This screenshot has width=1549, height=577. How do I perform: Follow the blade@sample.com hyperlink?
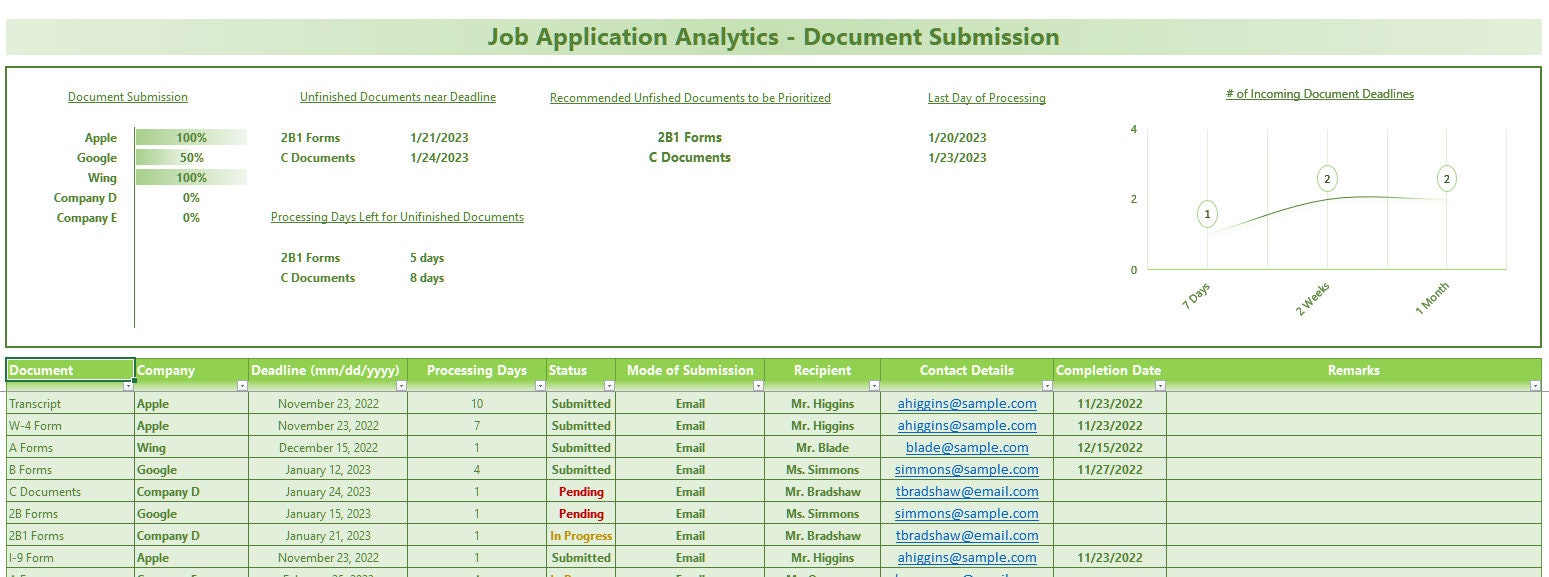[966, 447]
